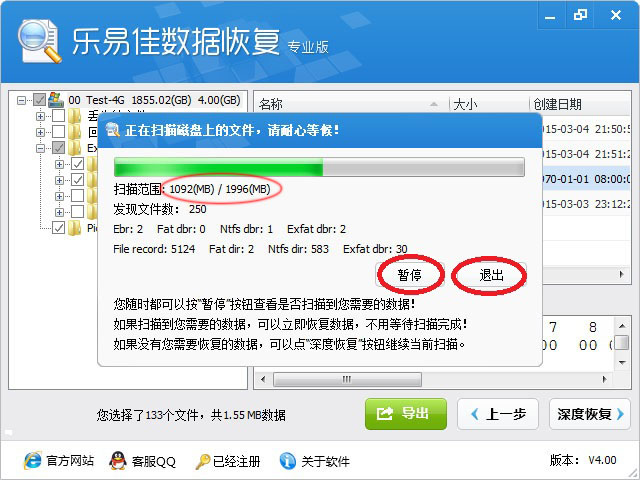Sort the file list by 名称 column
Screen dimensions: 640x480
[x=351, y=104]
